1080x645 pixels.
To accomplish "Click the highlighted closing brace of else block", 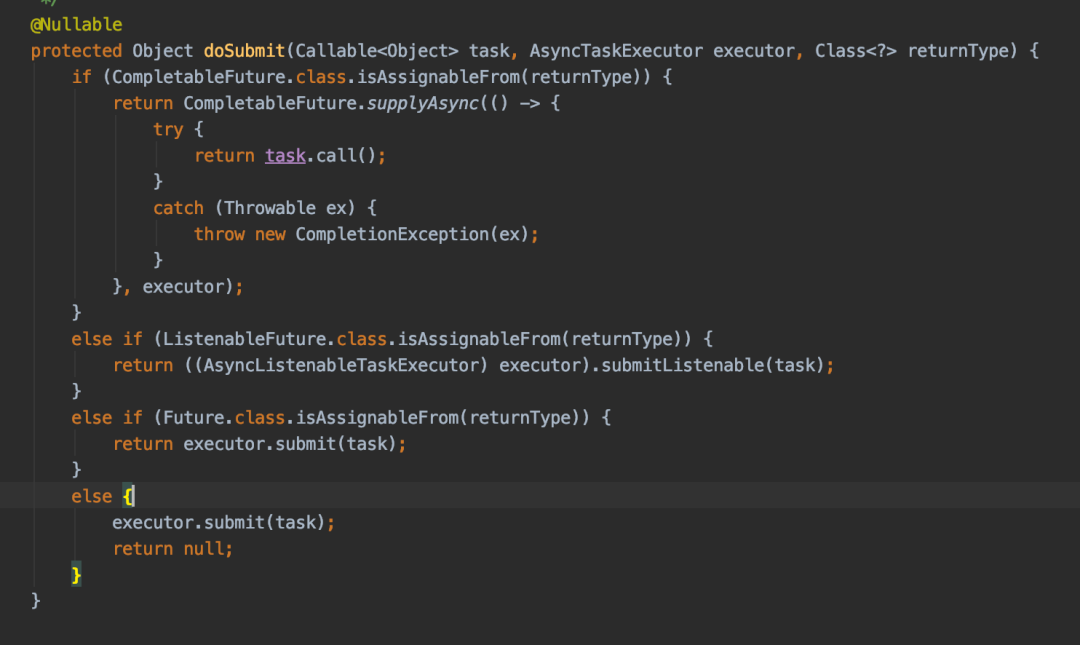I will tap(76, 575).
